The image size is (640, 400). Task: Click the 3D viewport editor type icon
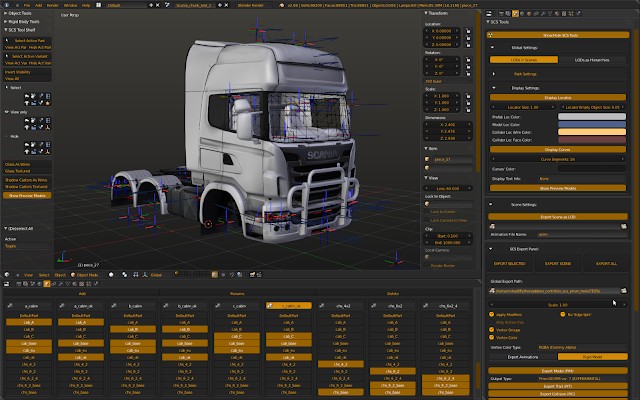(7, 275)
